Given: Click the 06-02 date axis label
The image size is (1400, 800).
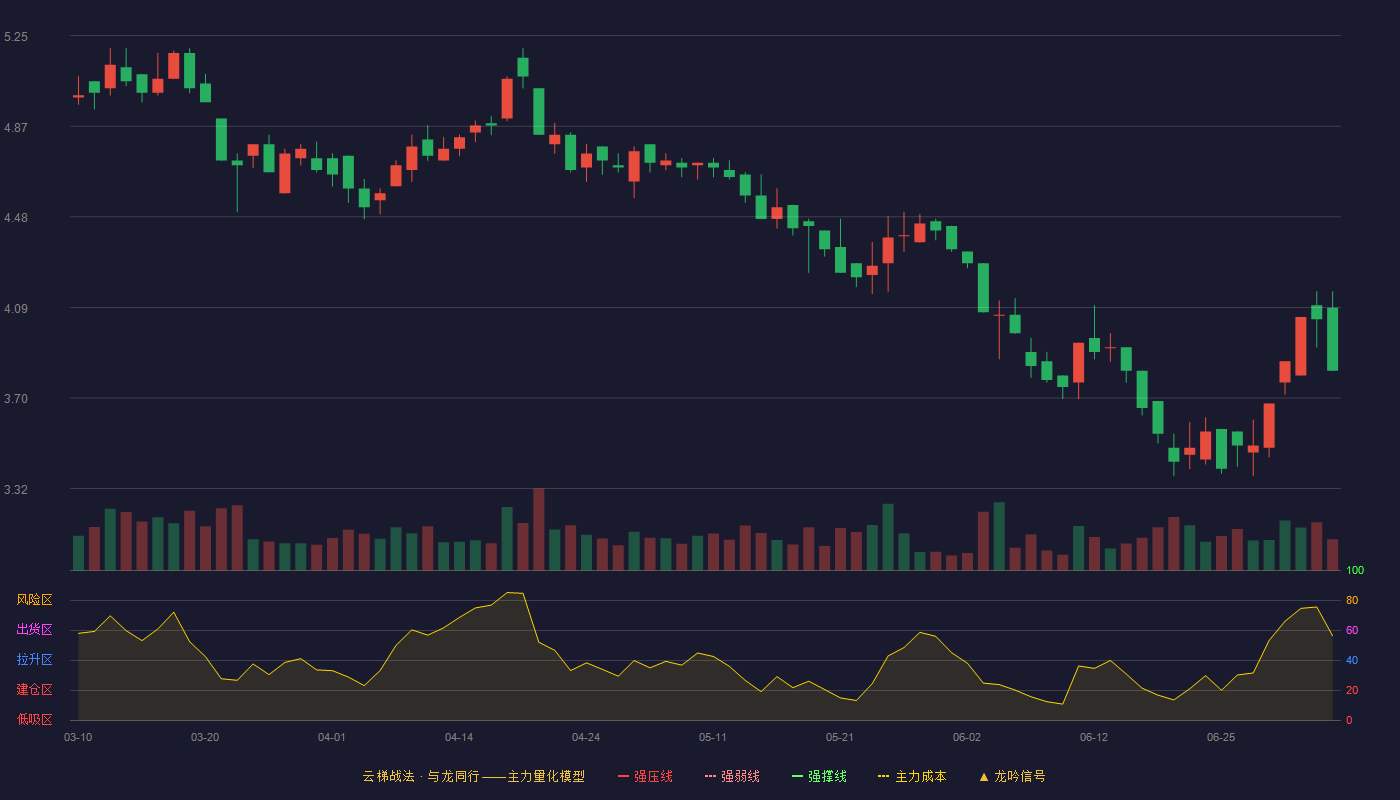Looking at the screenshot, I should (967, 737).
